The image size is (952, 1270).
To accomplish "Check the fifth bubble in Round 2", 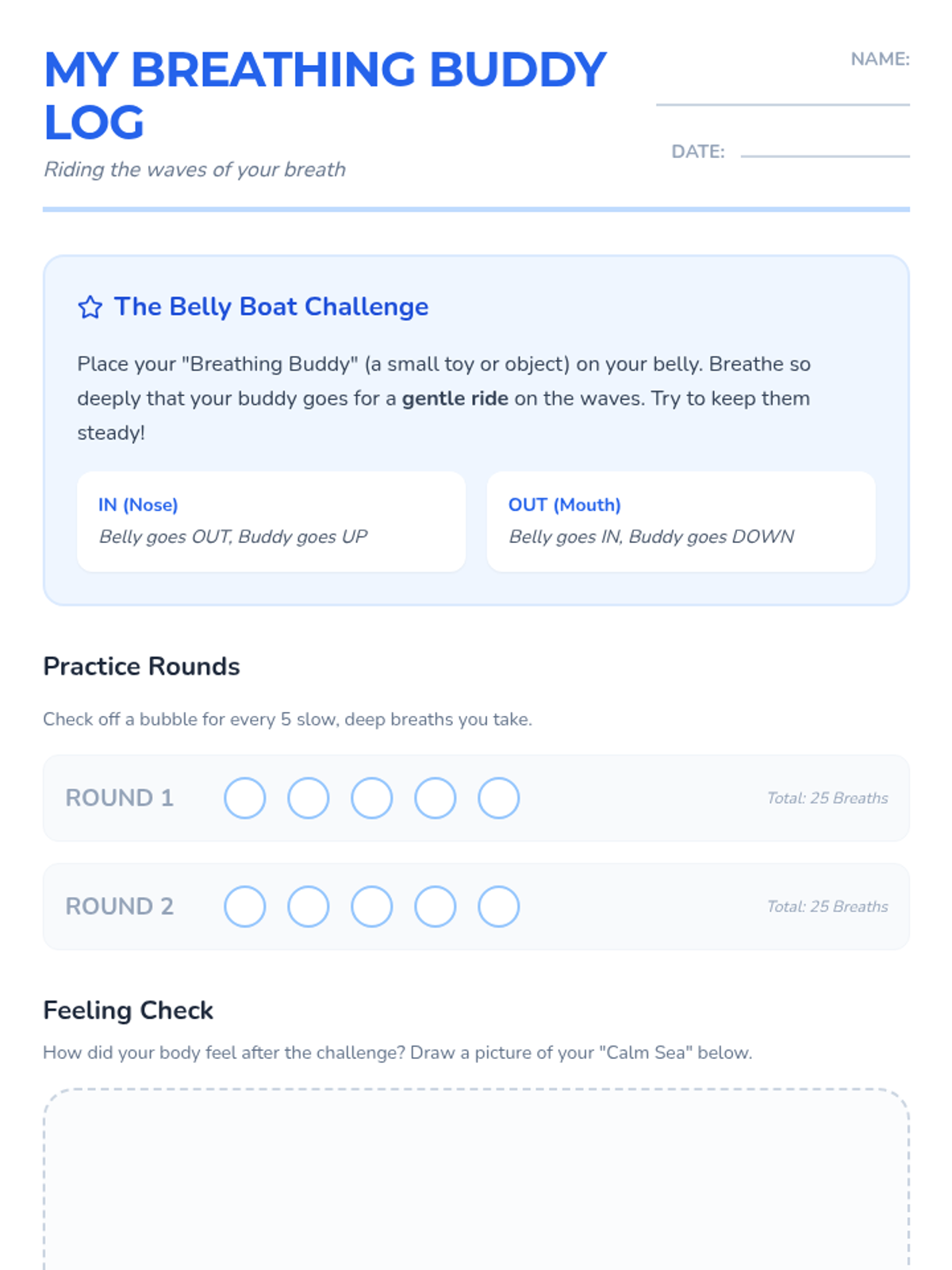I will click(x=498, y=906).
